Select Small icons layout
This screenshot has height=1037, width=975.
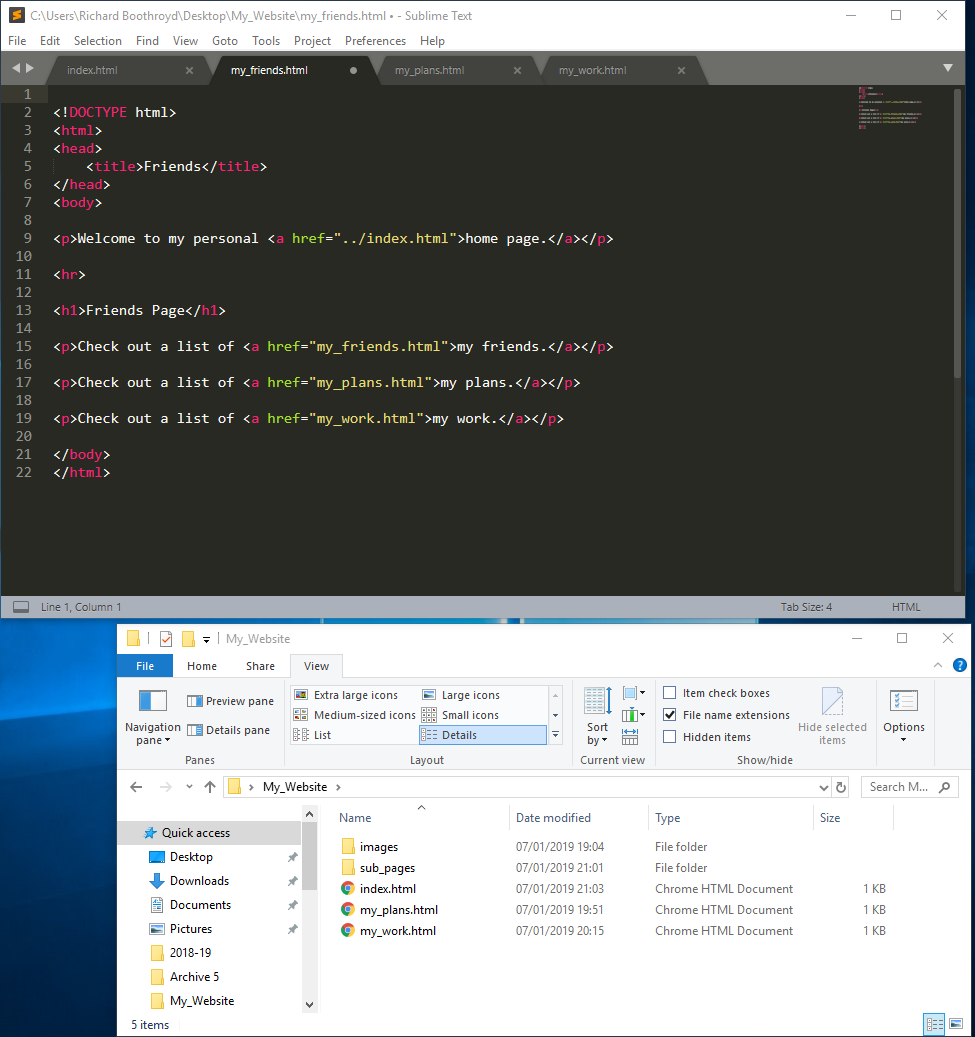(x=460, y=715)
